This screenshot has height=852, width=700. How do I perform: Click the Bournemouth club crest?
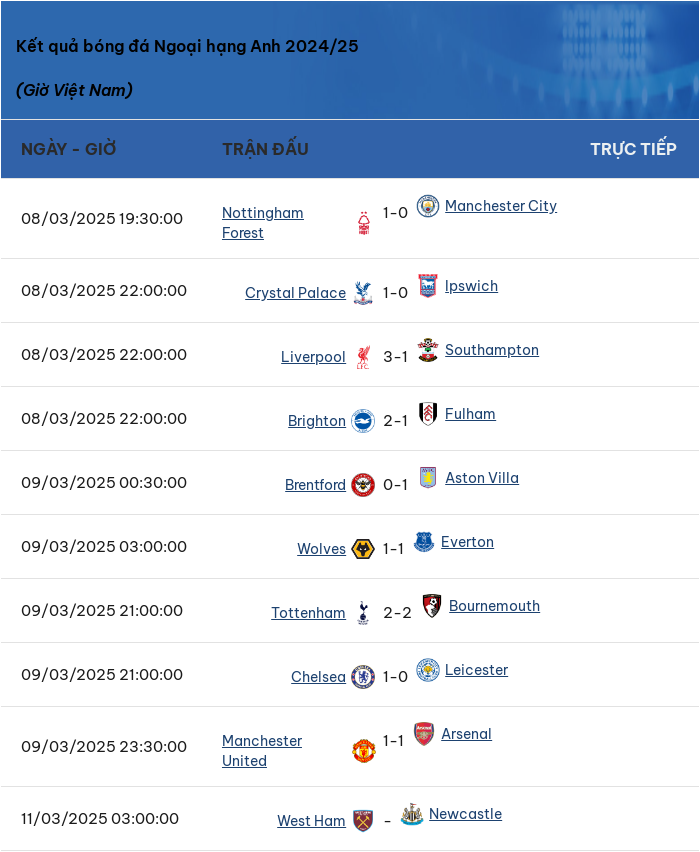click(x=432, y=606)
